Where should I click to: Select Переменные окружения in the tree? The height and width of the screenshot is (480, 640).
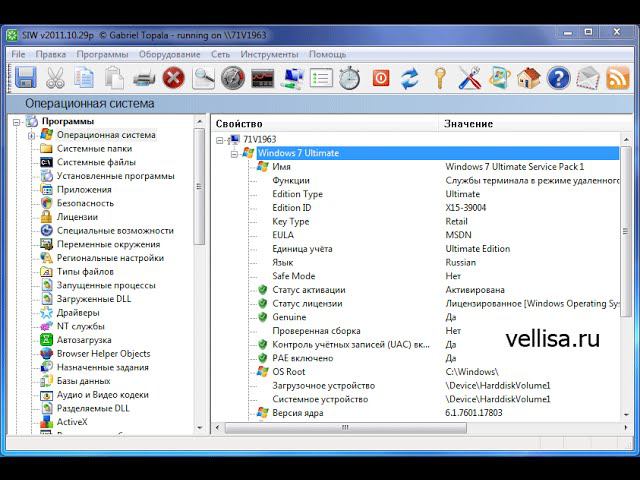click(108, 244)
